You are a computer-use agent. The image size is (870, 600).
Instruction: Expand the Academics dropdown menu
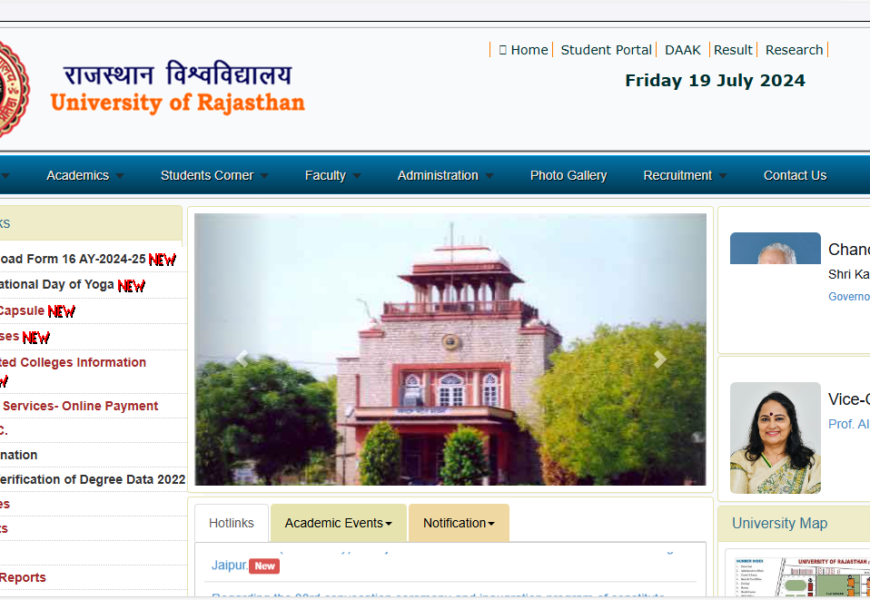pos(85,175)
